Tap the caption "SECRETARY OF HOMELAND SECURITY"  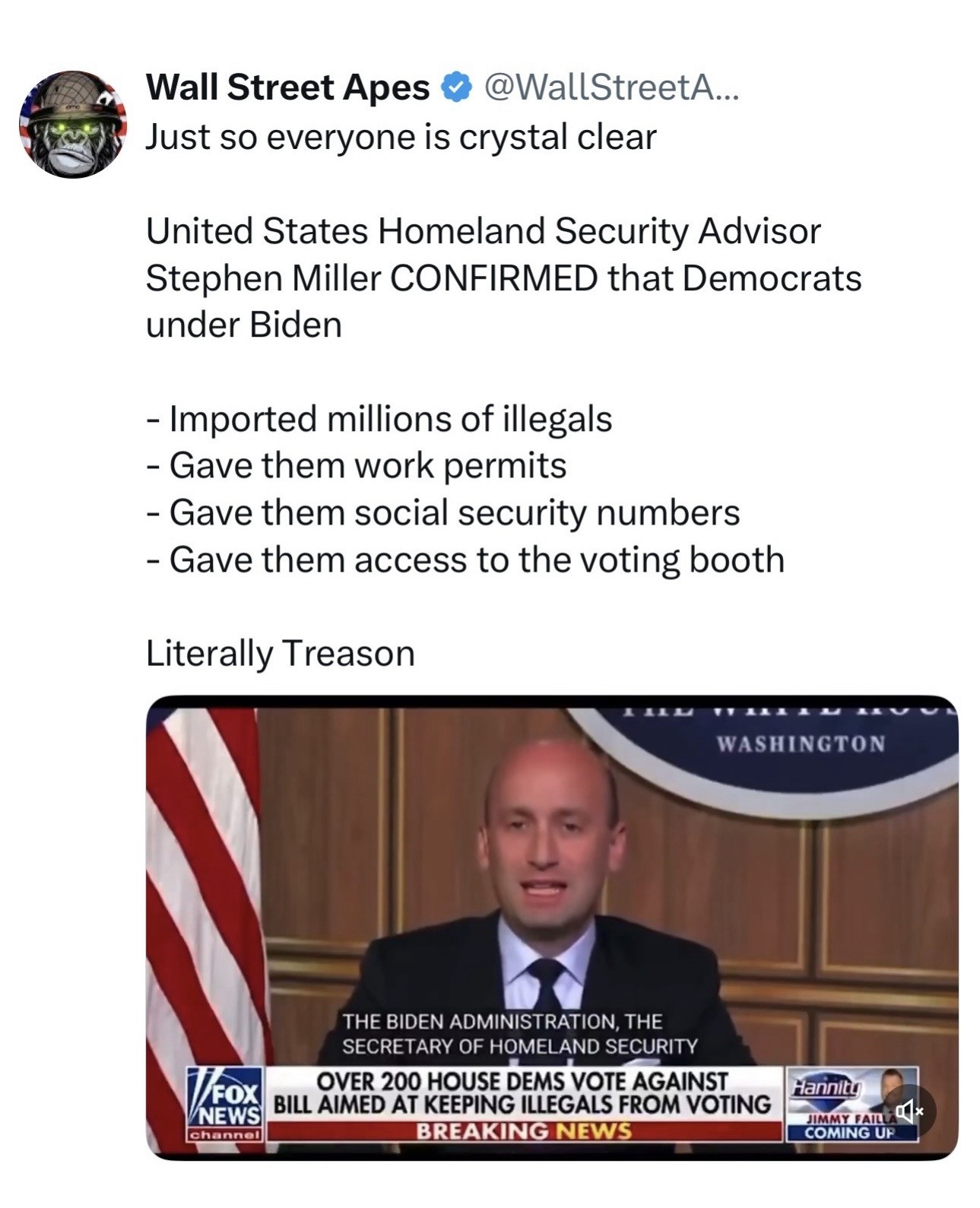coord(520,1047)
